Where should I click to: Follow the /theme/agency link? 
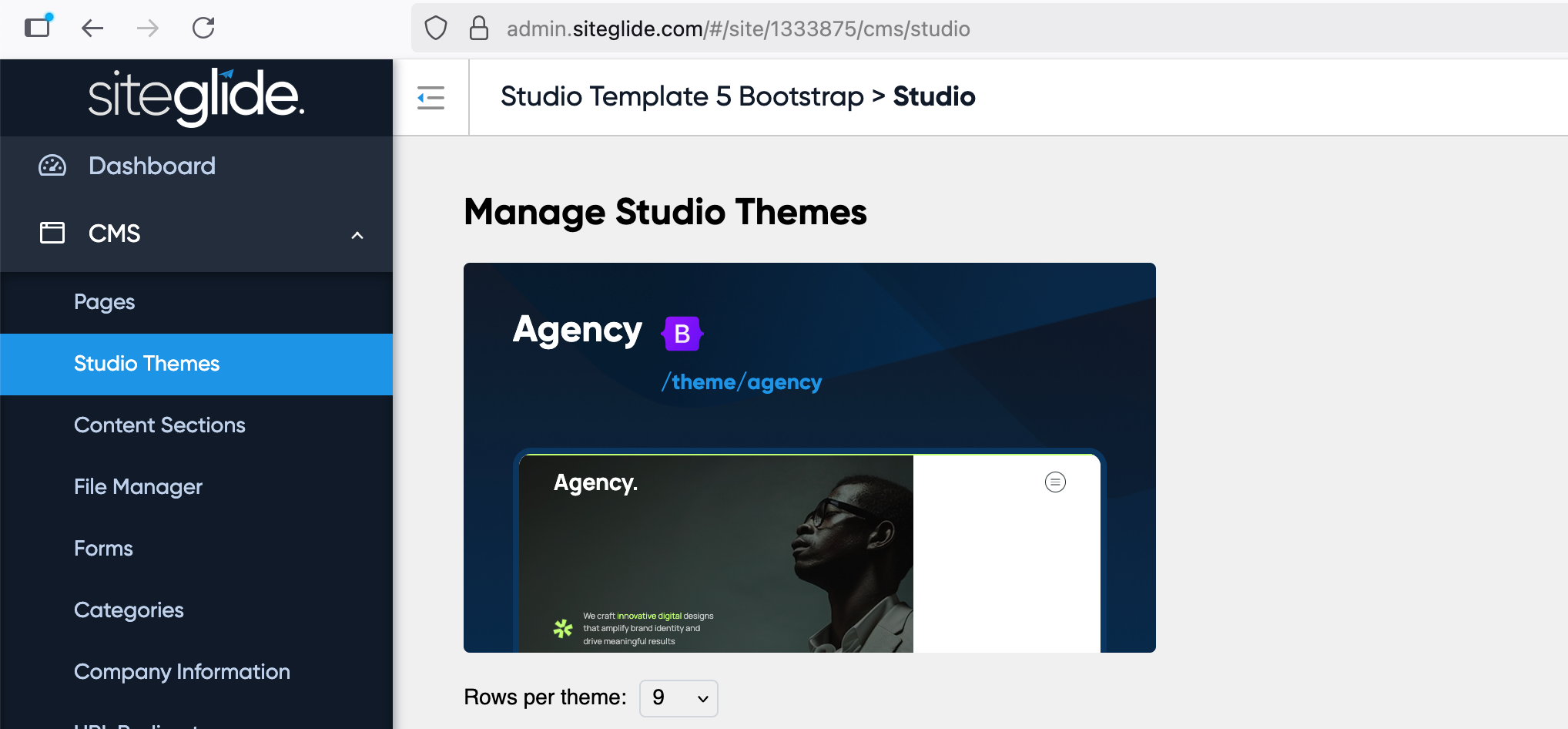point(742,382)
